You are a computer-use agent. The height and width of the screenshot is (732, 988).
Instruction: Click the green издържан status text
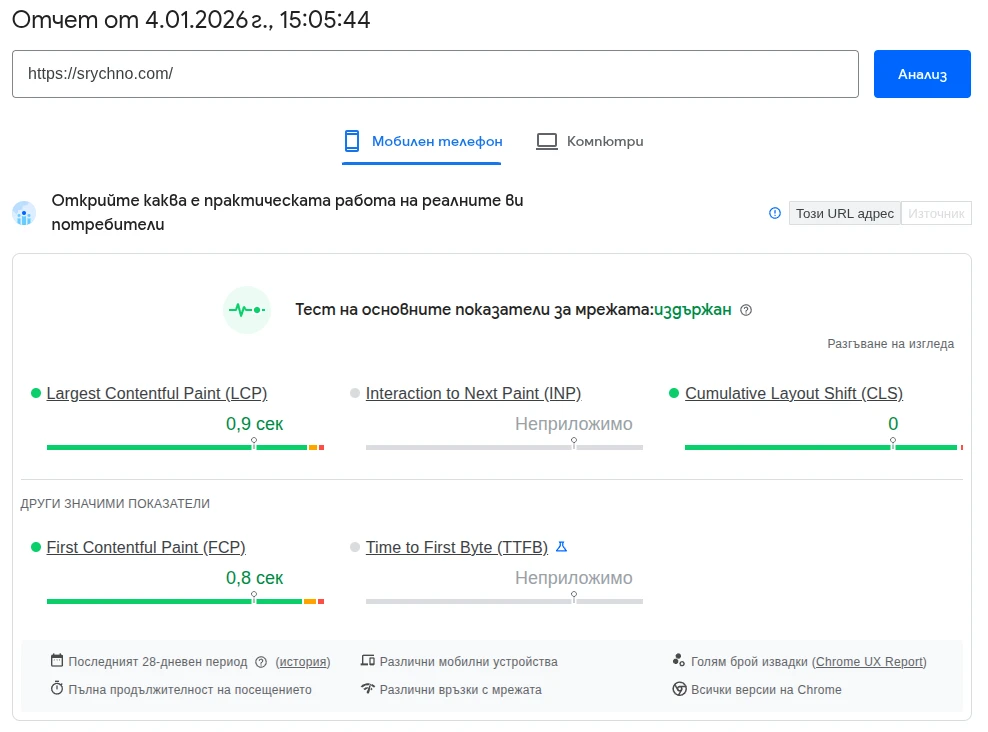point(692,310)
